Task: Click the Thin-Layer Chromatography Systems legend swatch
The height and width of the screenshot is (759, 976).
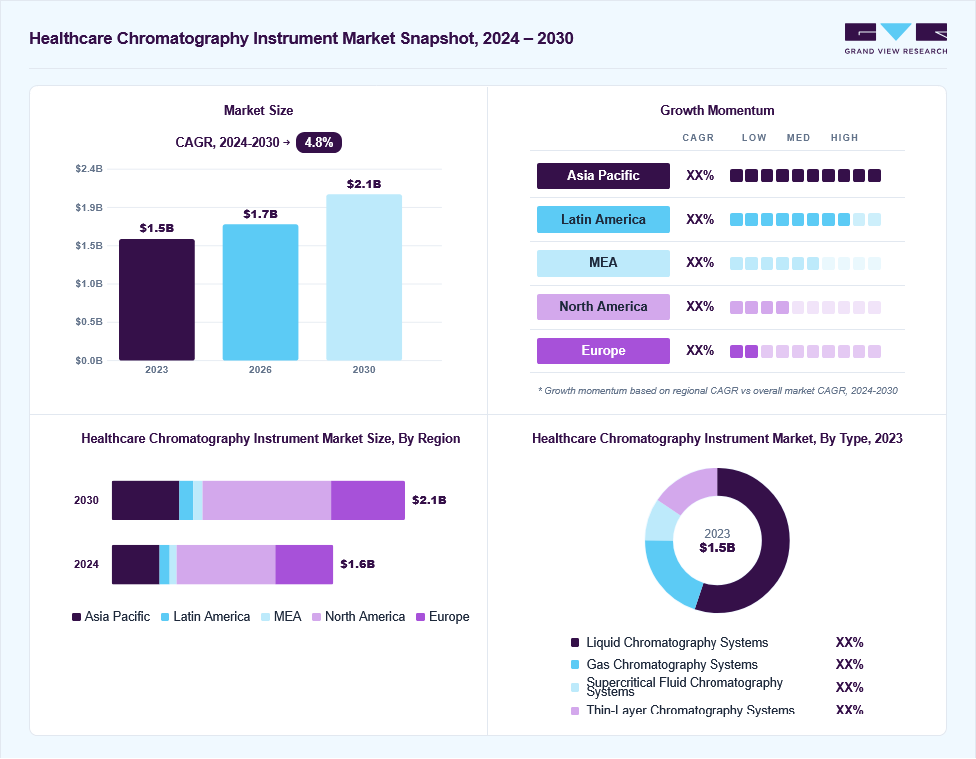Action: pyautogui.click(x=575, y=710)
